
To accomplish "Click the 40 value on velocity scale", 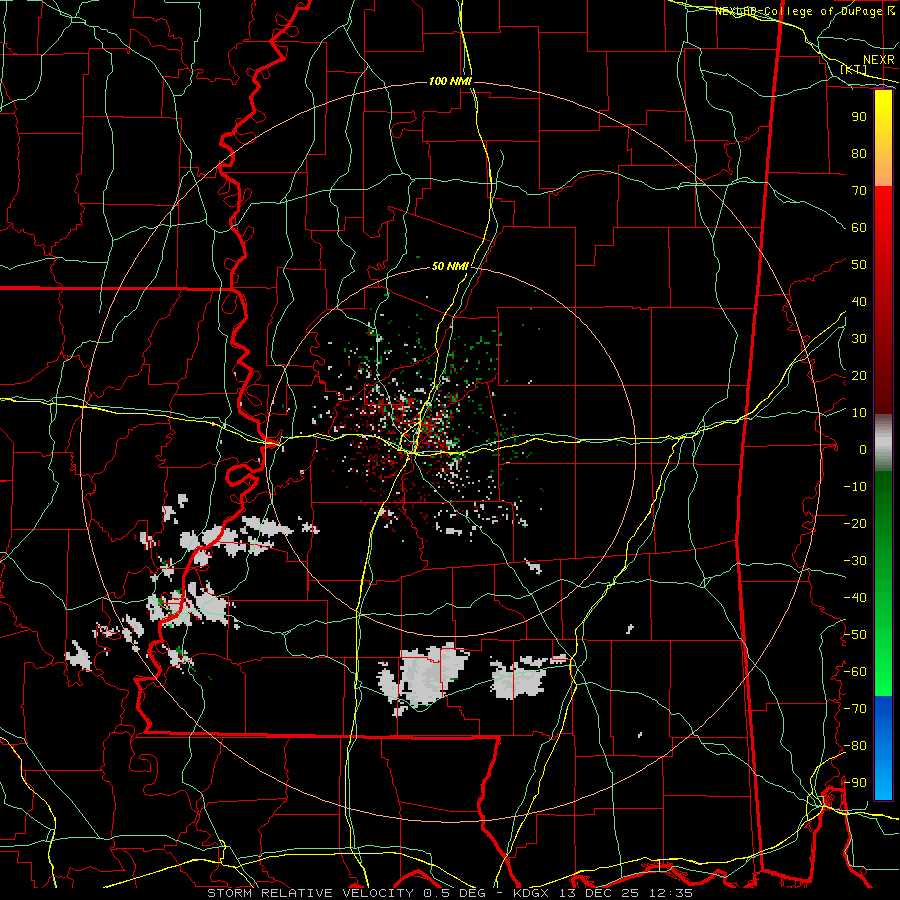I will 859,301.
